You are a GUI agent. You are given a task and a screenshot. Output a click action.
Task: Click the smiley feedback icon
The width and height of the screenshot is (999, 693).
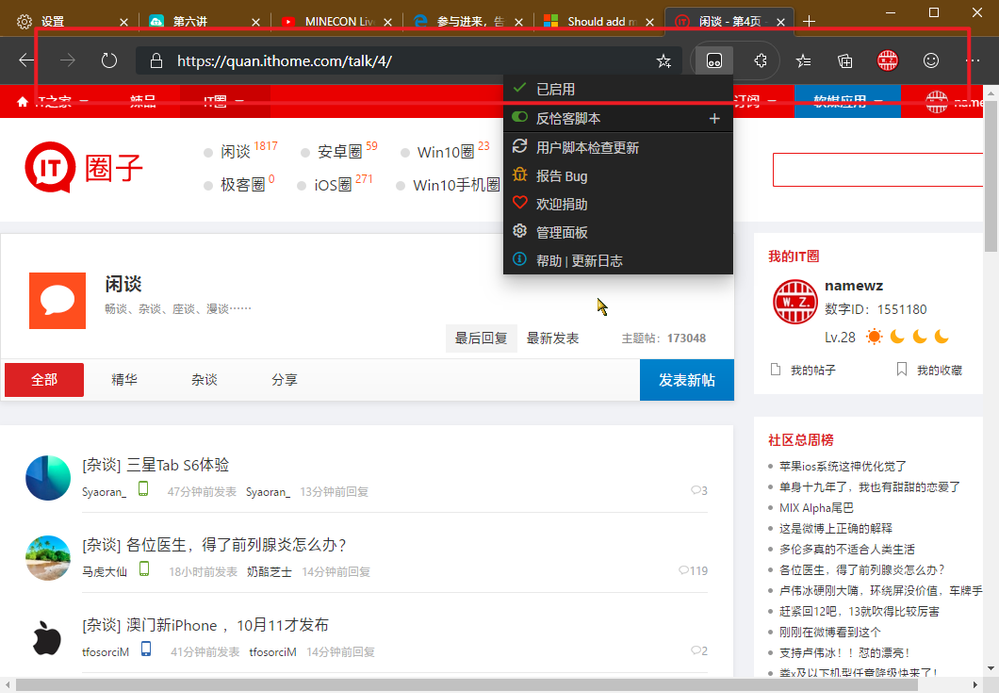tap(931, 61)
